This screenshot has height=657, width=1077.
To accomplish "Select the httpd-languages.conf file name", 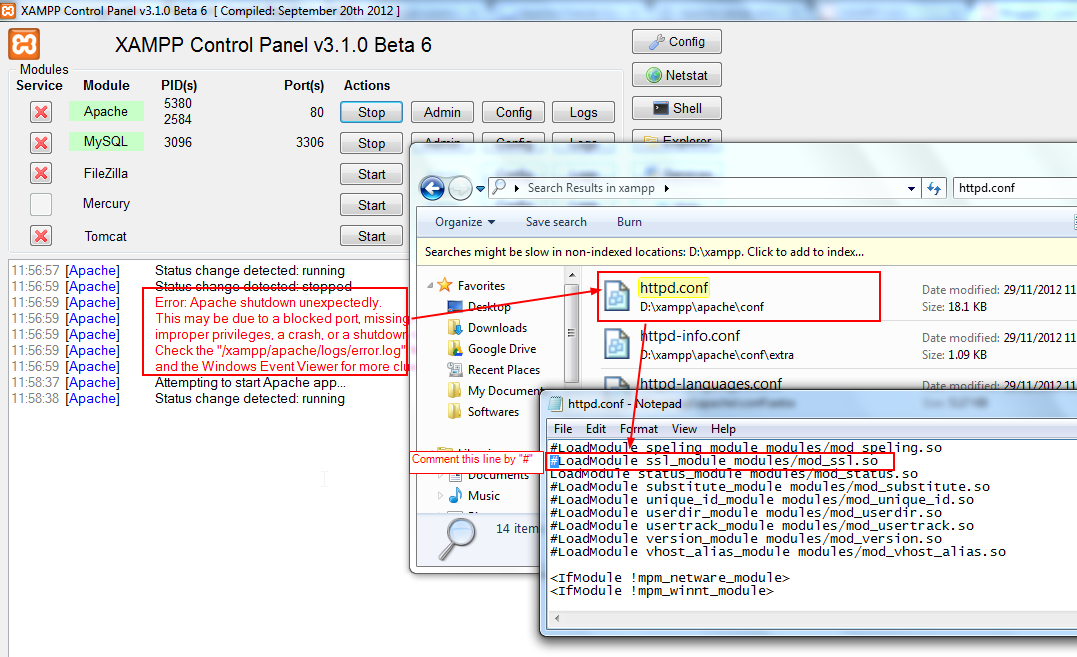I will pyautogui.click(x=711, y=384).
